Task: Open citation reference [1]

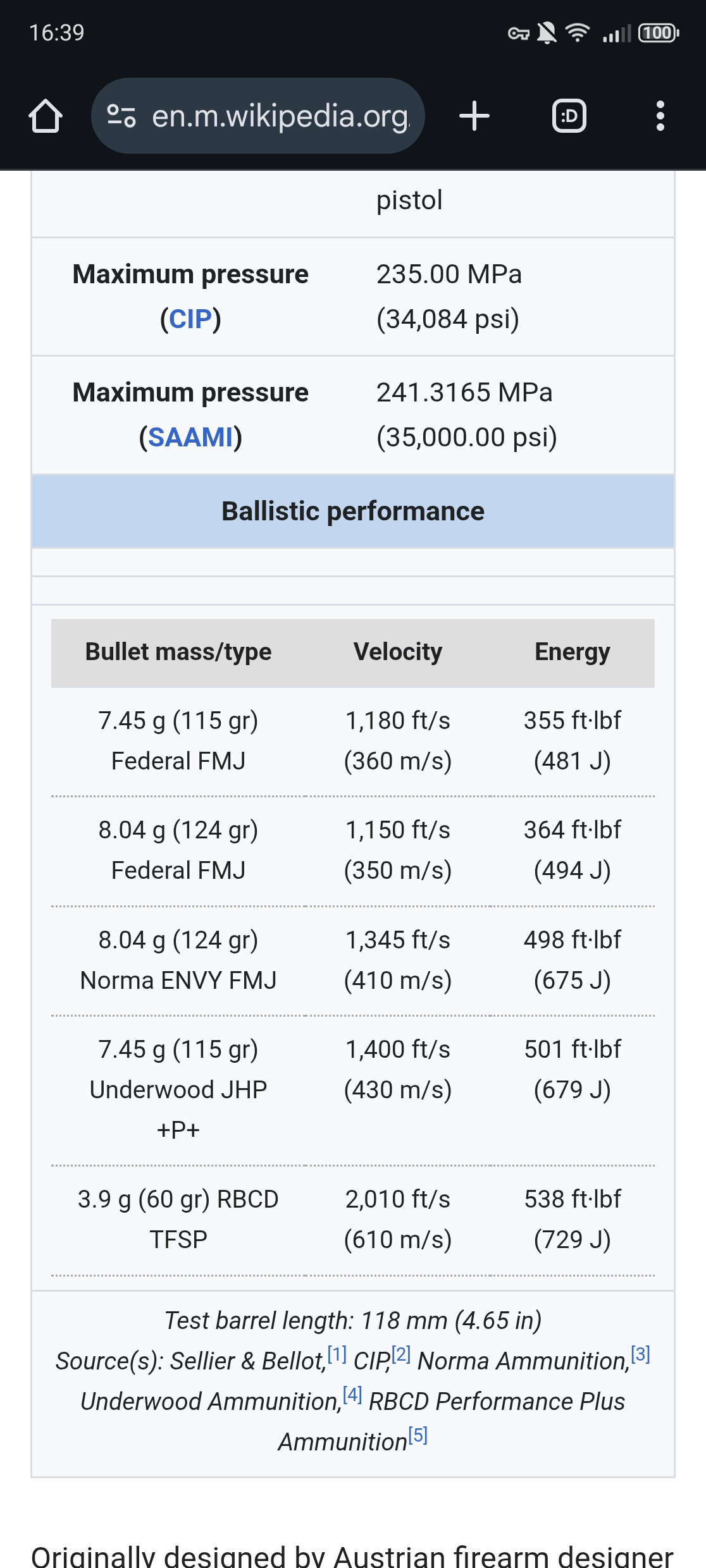Action: 337,1354
